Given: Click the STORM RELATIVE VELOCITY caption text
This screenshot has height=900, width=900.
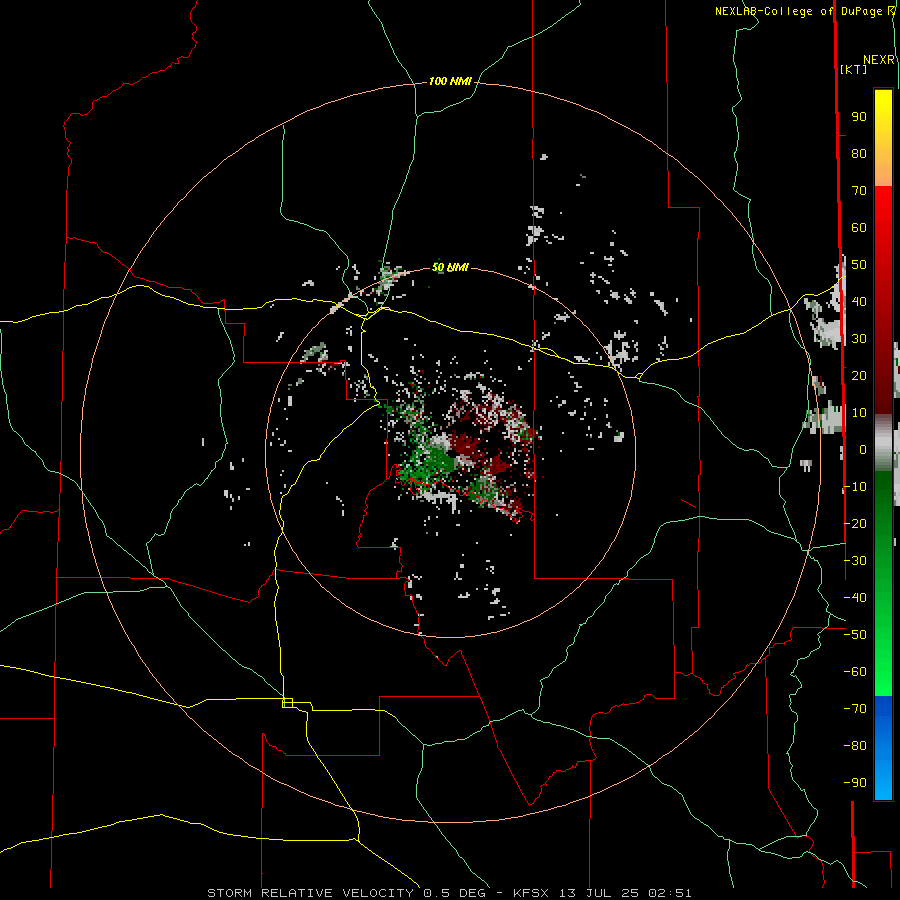Looking at the screenshot, I should (310, 893).
